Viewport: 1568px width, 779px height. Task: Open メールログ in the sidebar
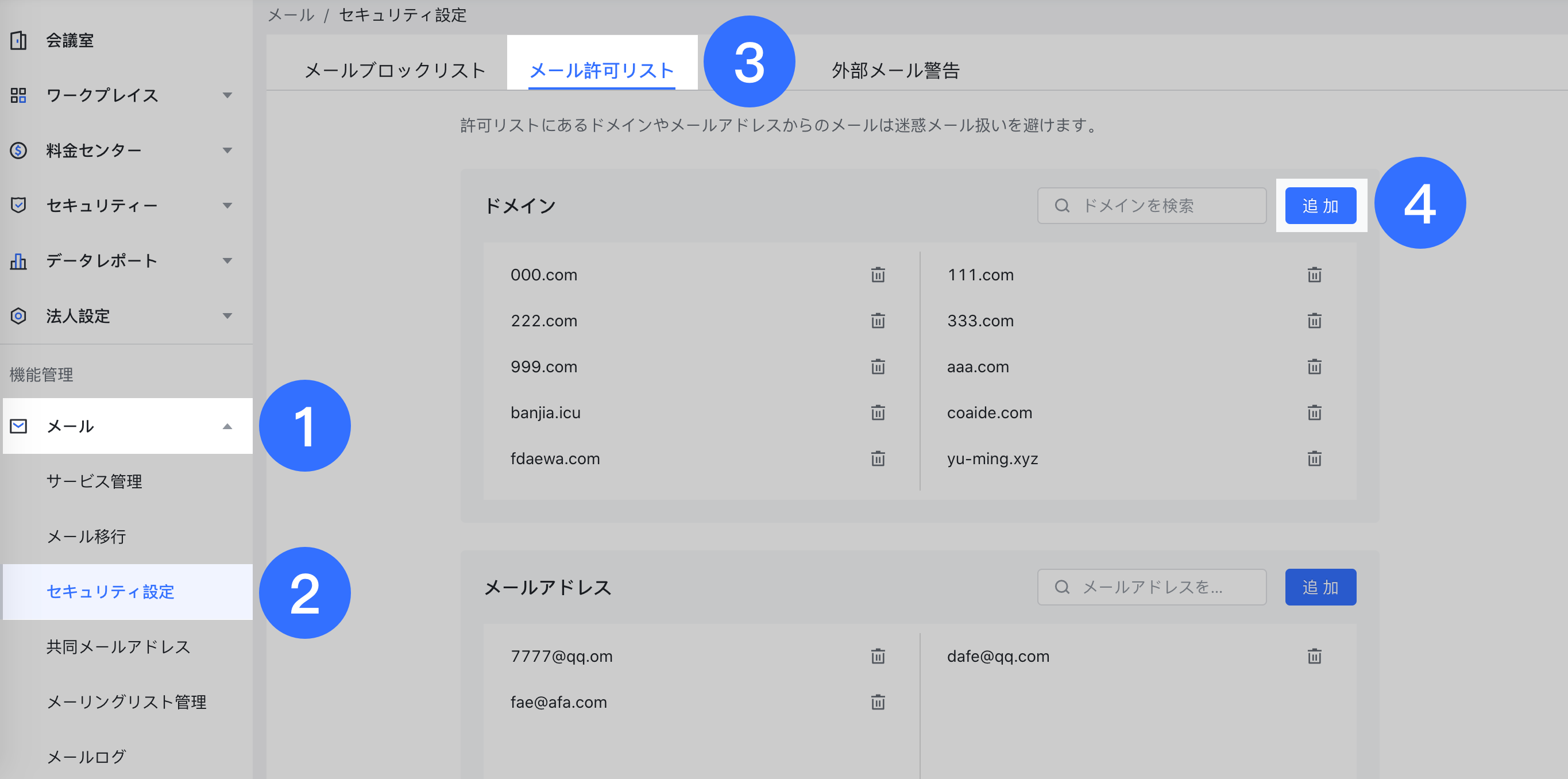pos(86,757)
